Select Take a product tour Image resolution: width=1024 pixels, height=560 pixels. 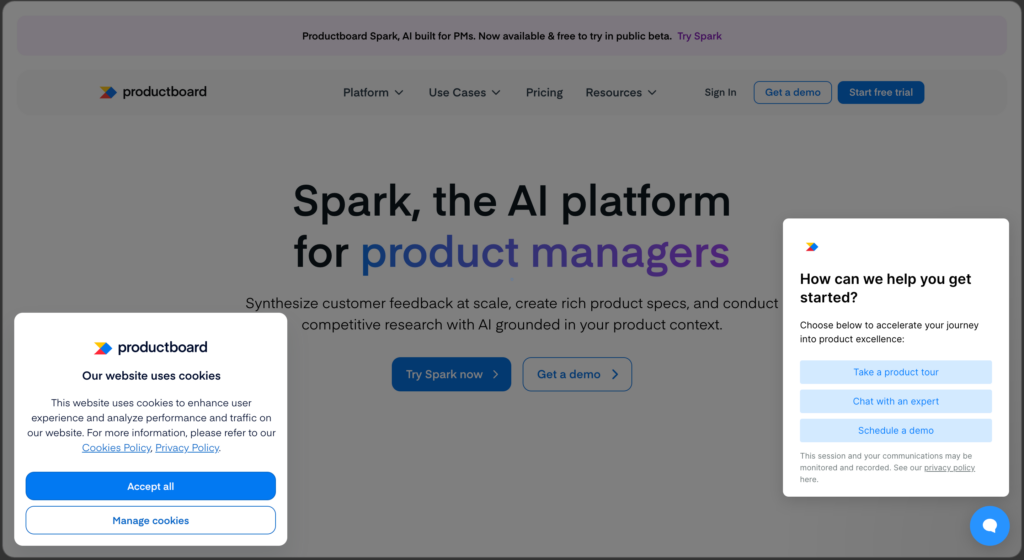click(895, 372)
